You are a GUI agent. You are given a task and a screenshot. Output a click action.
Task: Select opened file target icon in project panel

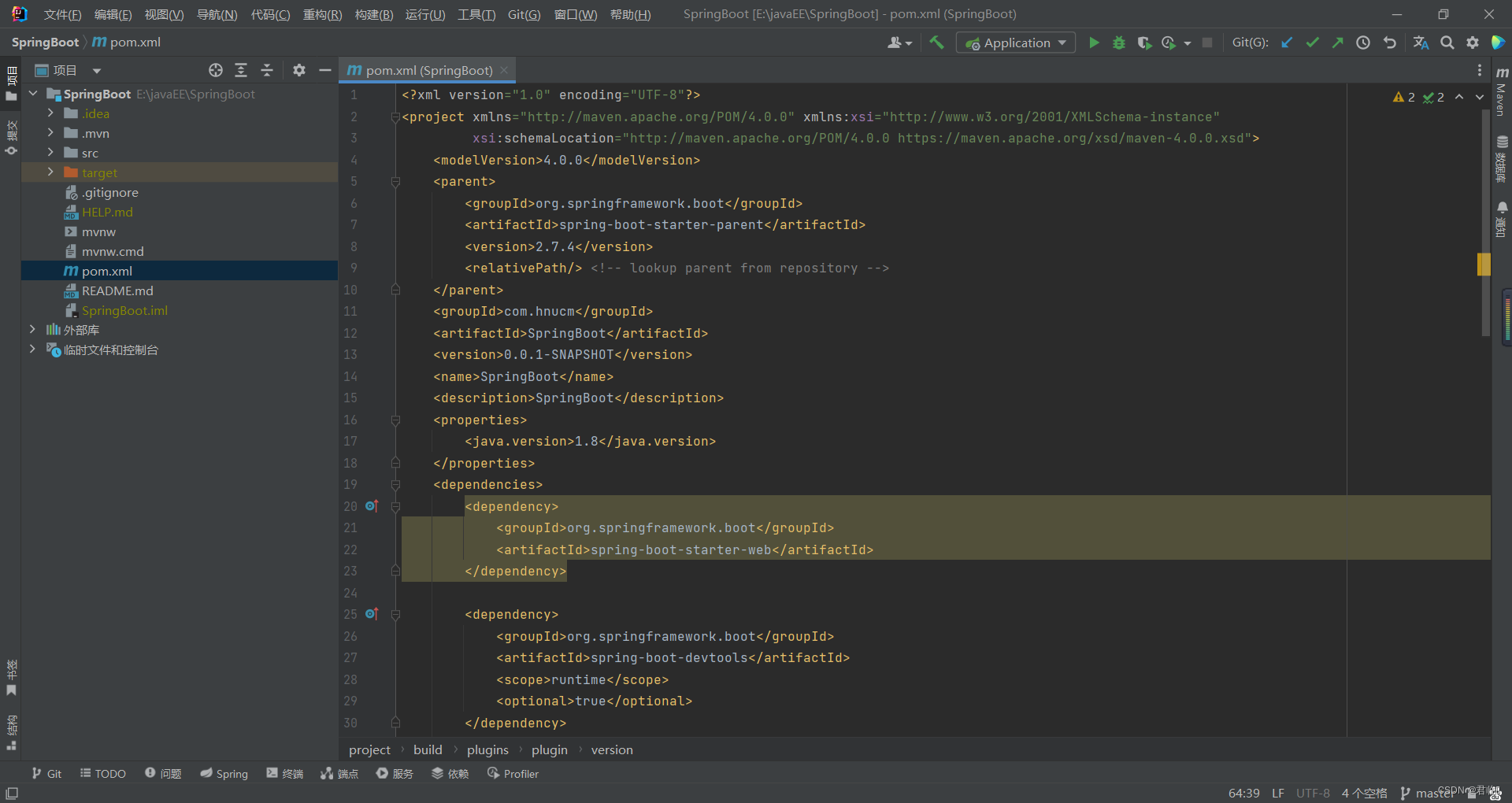[216, 70]
